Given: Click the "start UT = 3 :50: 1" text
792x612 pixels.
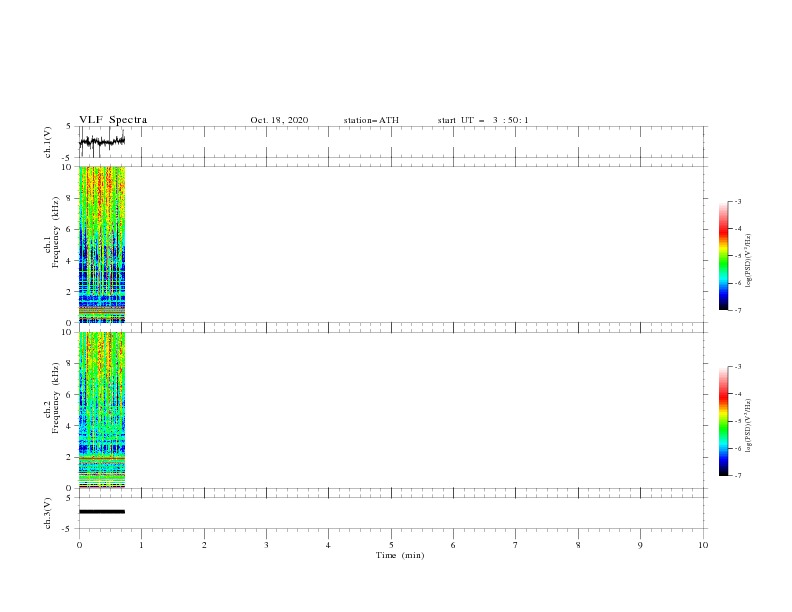Looking at the screenshot, I should 483,120.
